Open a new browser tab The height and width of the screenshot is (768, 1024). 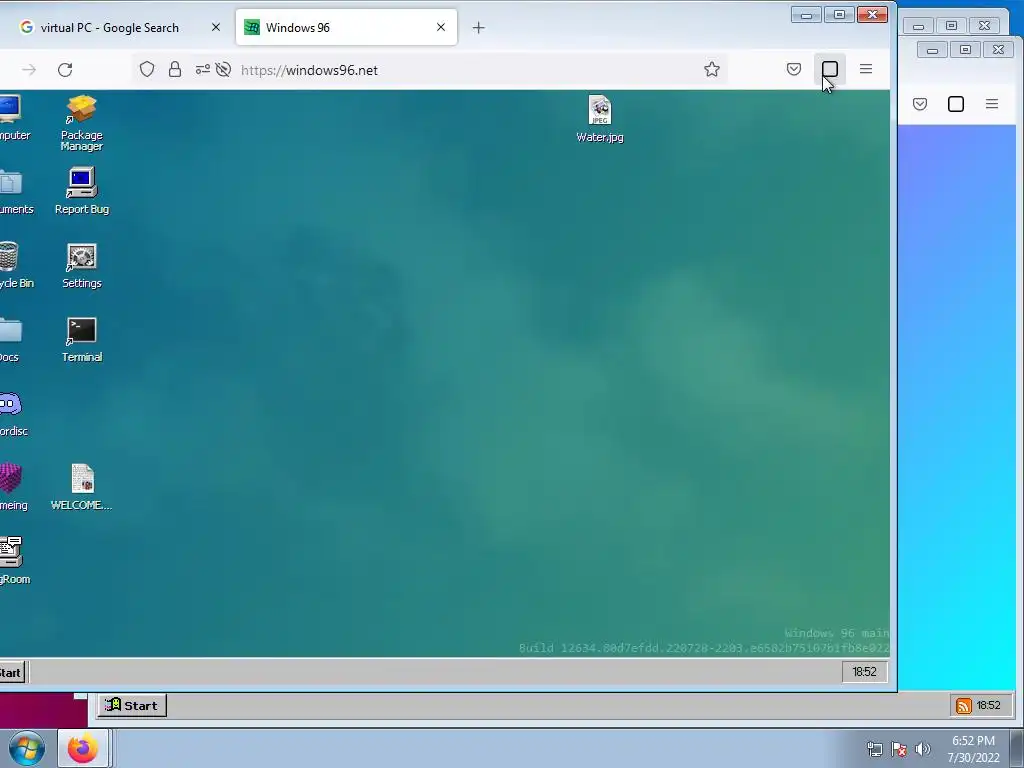[x=479, y=27]
